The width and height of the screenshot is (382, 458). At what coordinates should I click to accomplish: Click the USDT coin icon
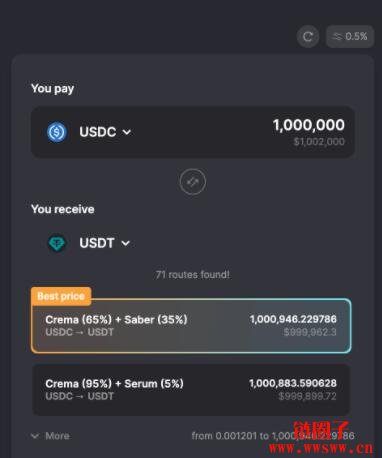tap(57, 243)
